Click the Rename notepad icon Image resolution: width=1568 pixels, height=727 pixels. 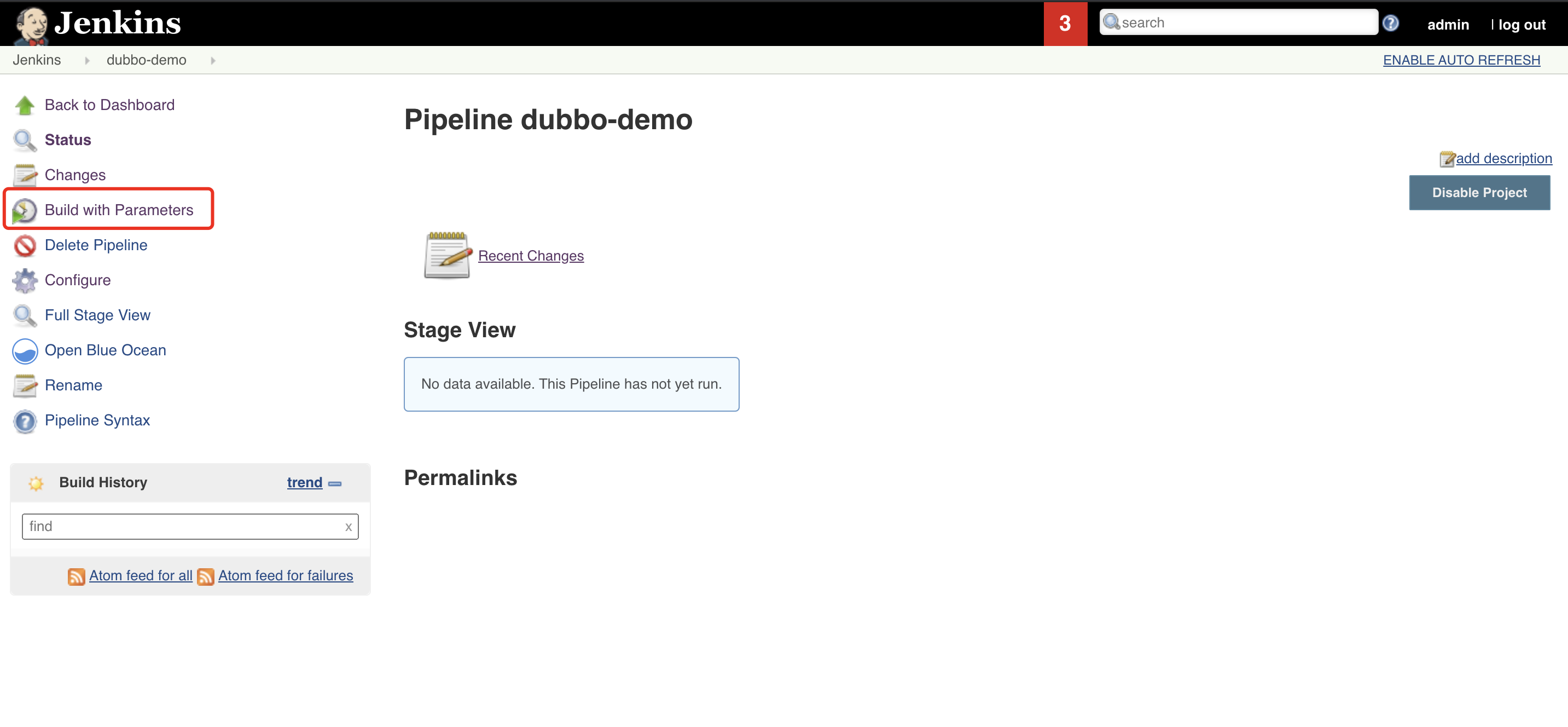[25, 385]
